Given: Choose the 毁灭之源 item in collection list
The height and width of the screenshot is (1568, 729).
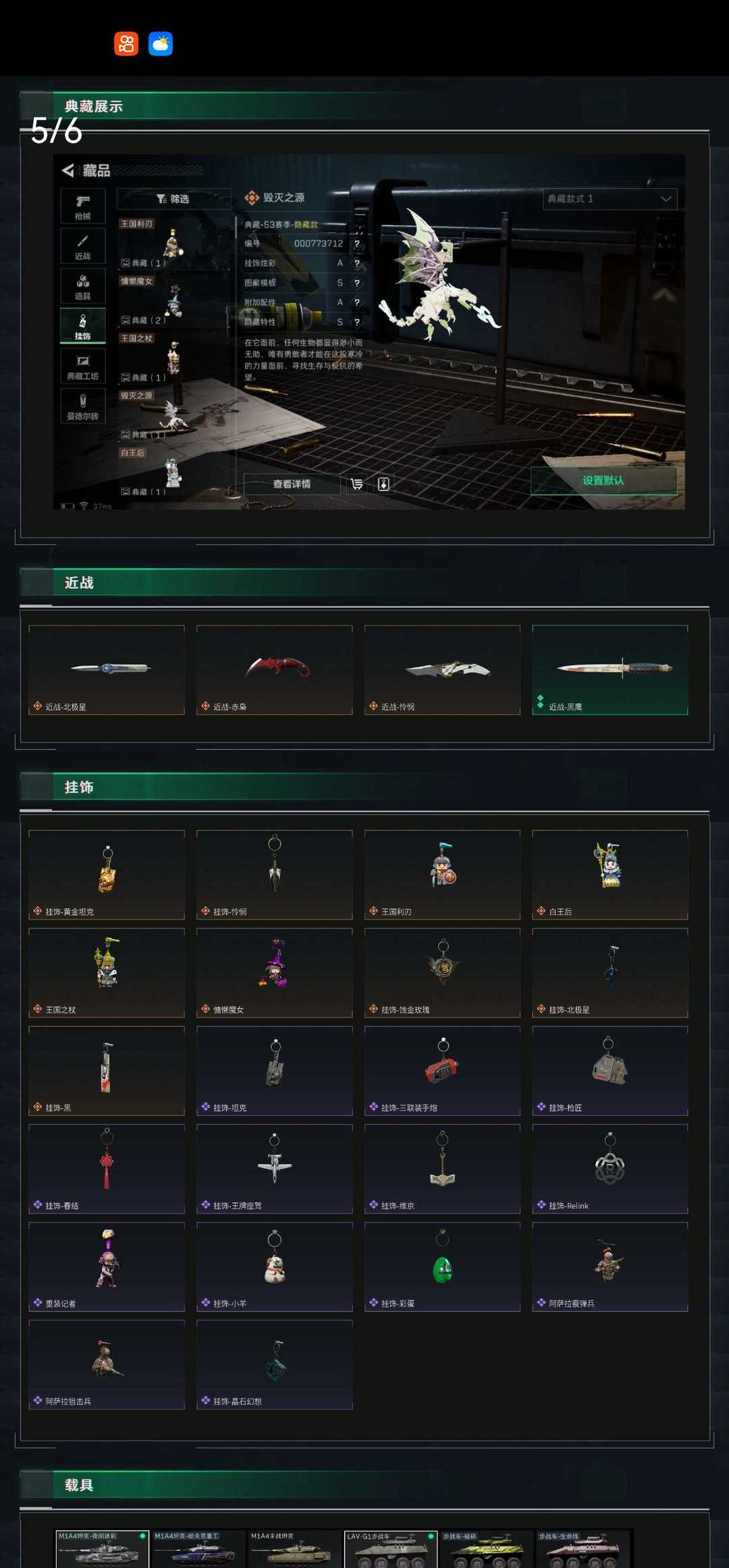Looking at the screenshot, I should [x=174, y=414].
